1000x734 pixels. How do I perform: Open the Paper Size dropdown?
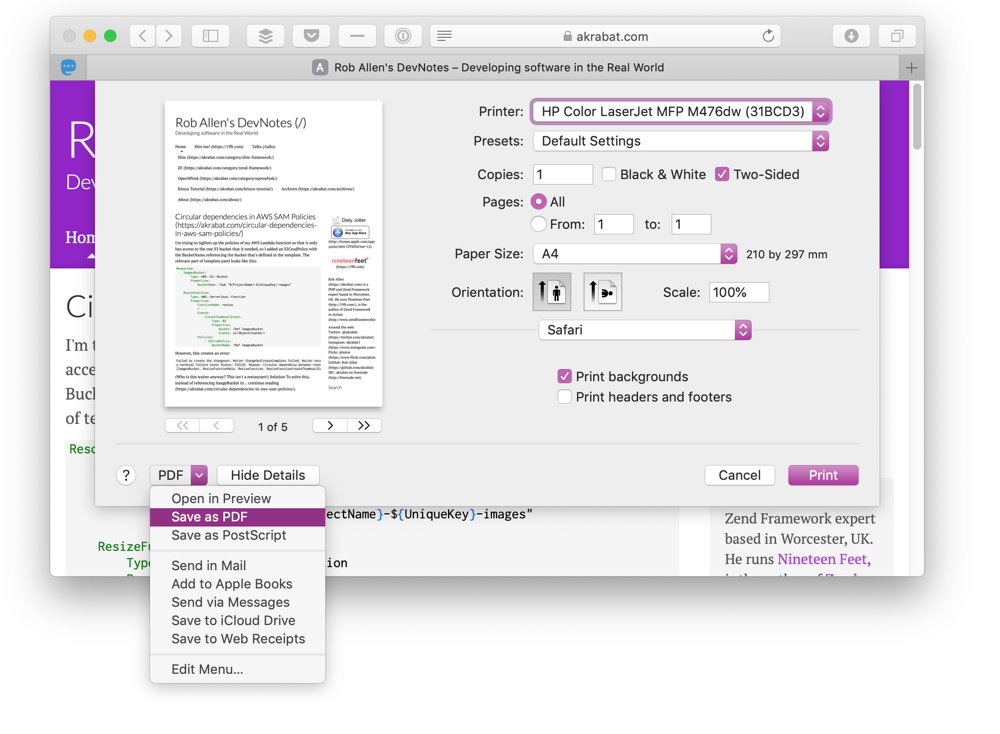coord(635,254)
